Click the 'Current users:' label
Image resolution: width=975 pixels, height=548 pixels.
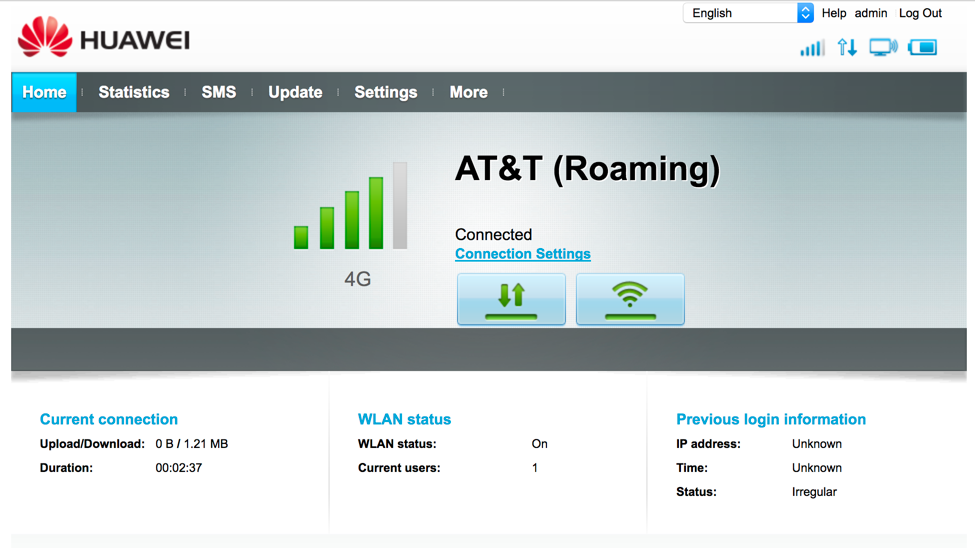coord(399,468)
